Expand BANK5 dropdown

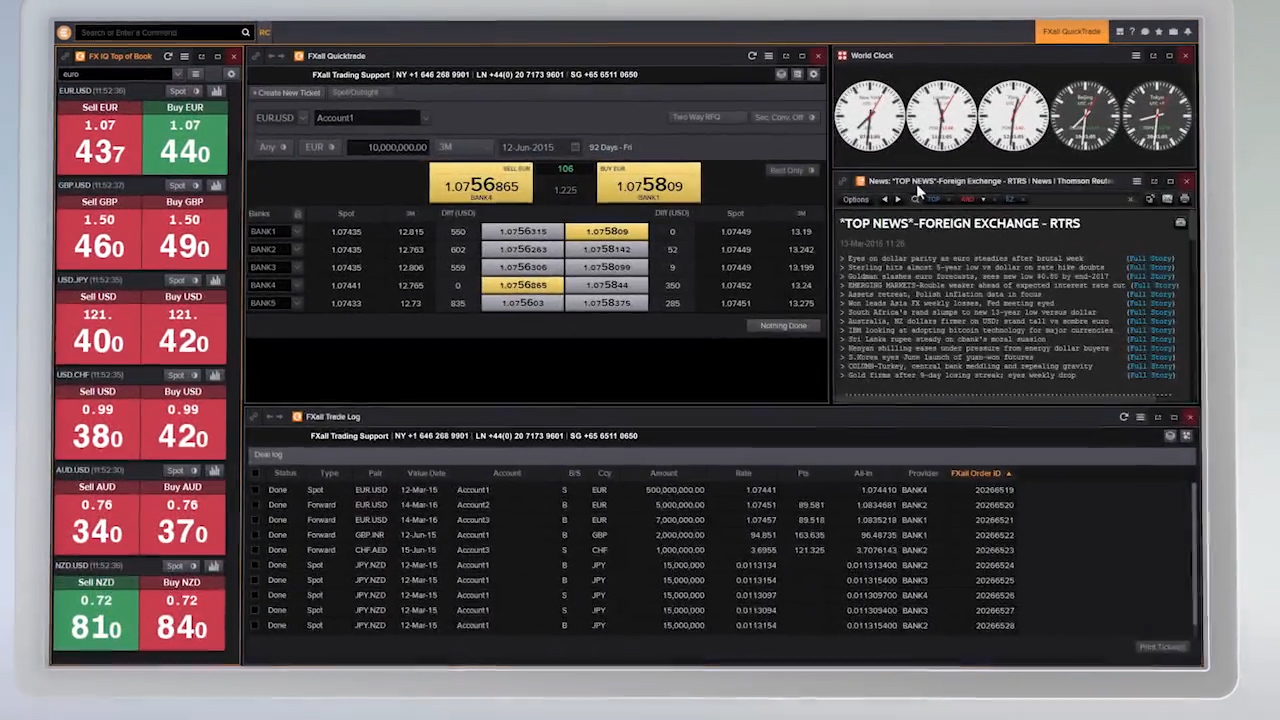point(297,303)
